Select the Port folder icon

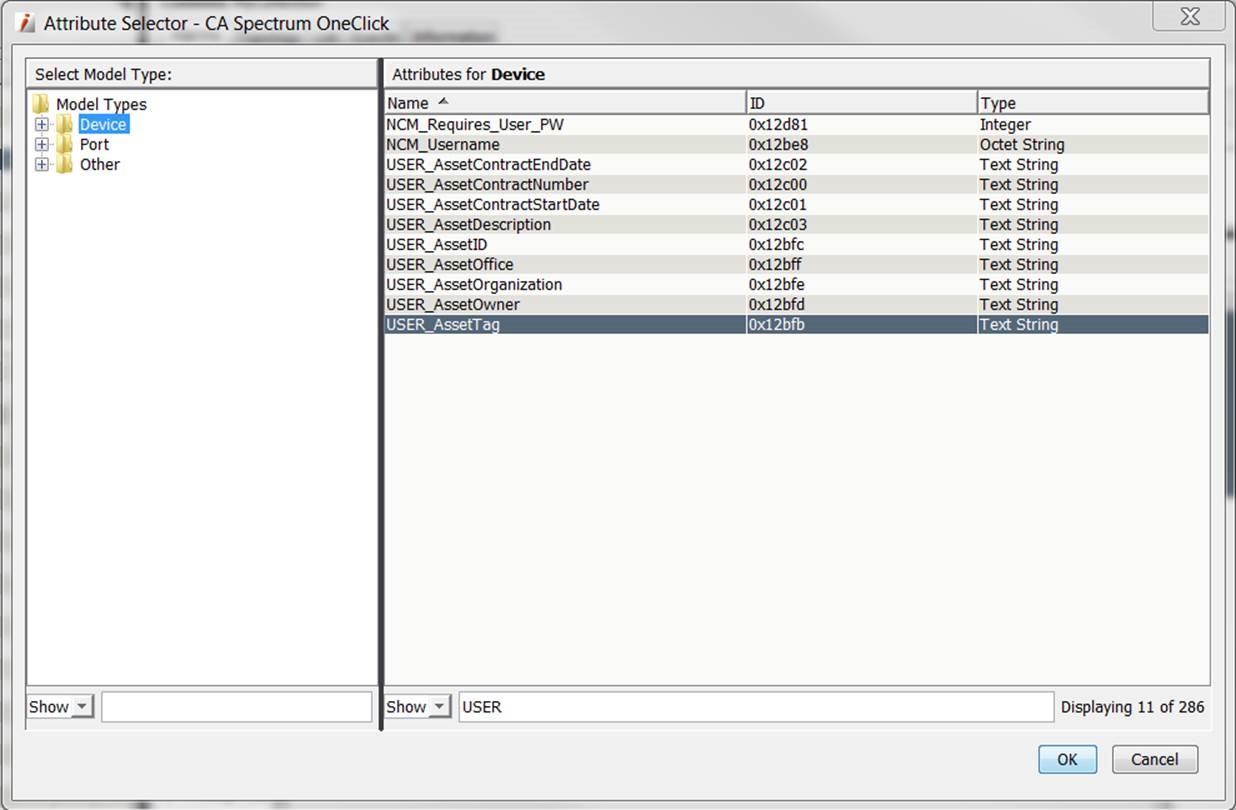(x=65, y=144)
